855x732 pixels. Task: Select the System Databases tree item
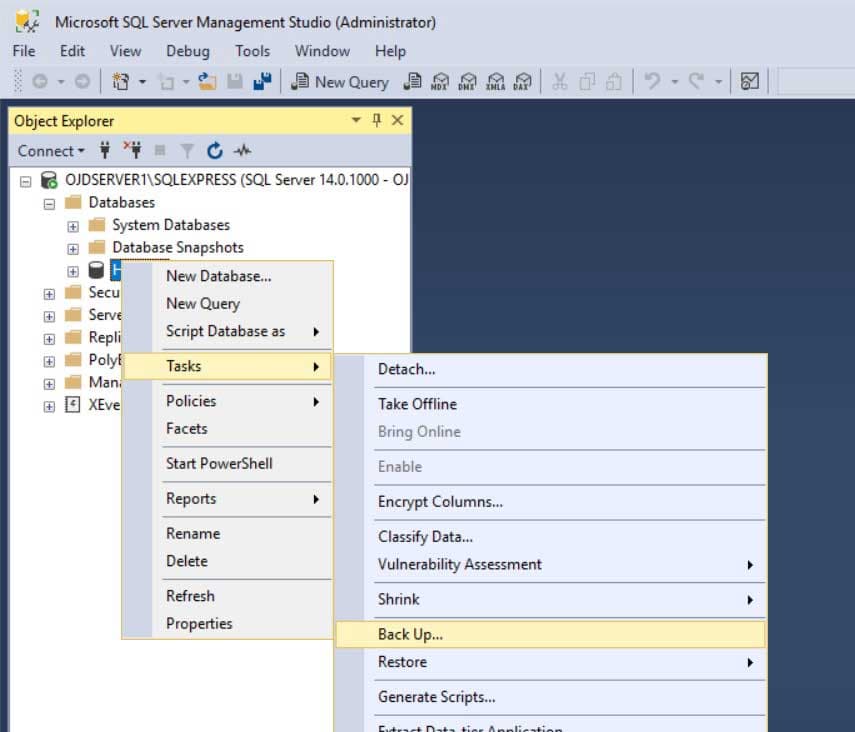point(171,225)
